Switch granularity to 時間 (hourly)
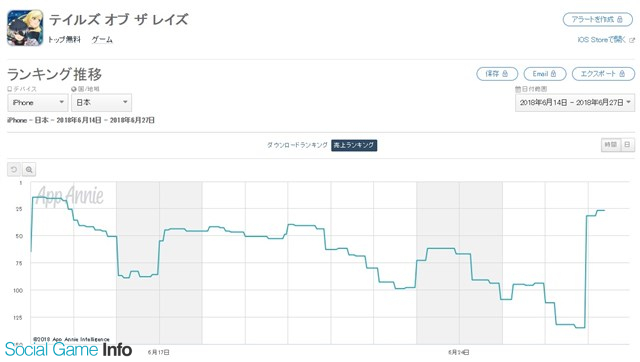 point(611,145)
